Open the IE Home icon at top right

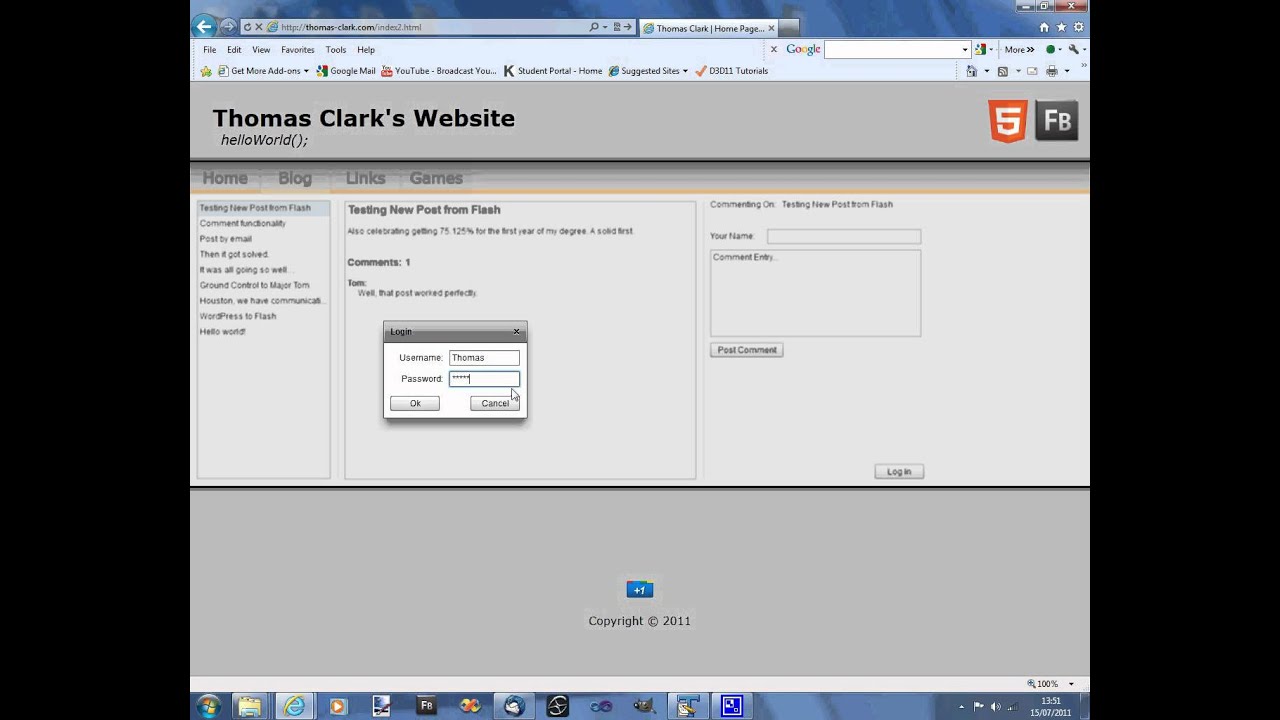pos(1044,27)
